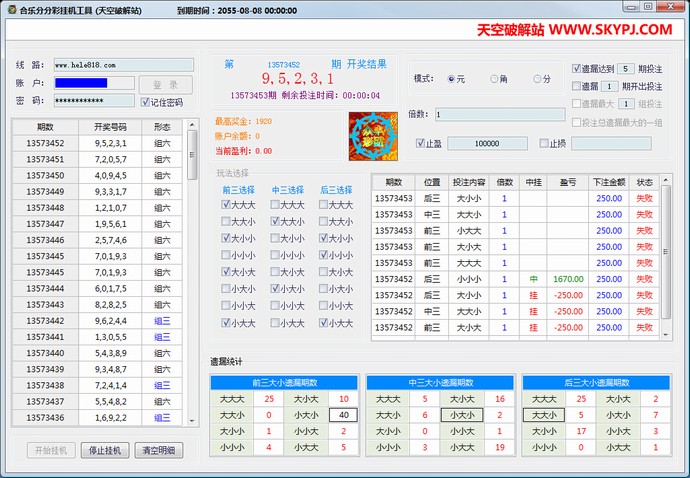690x478 pixels.
Task: Click the 密码 password field
Action: coord(94,101)
